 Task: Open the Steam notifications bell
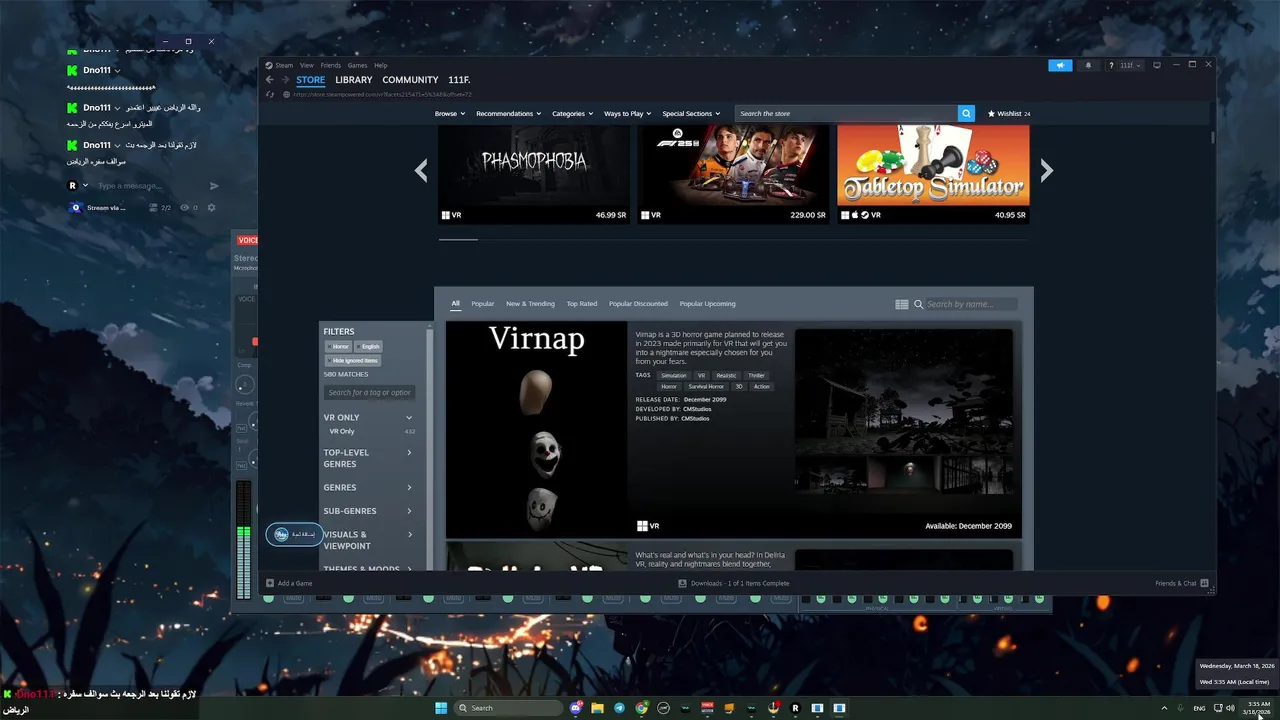point(1088,65)
